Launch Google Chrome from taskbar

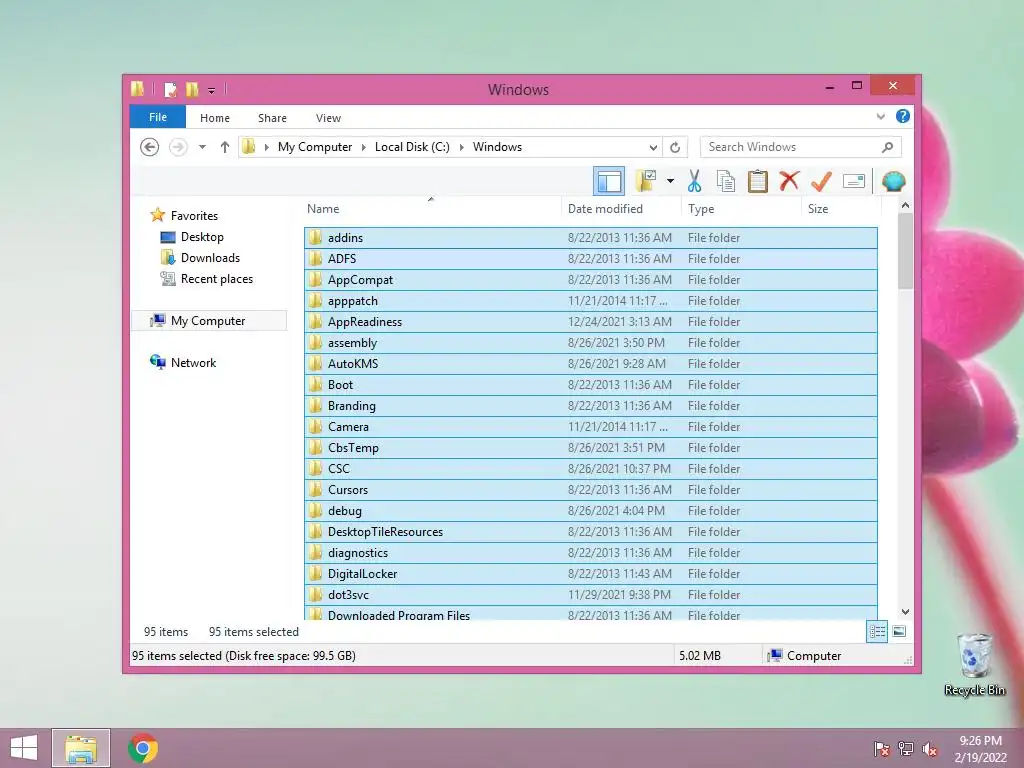(x=142, y=748)
